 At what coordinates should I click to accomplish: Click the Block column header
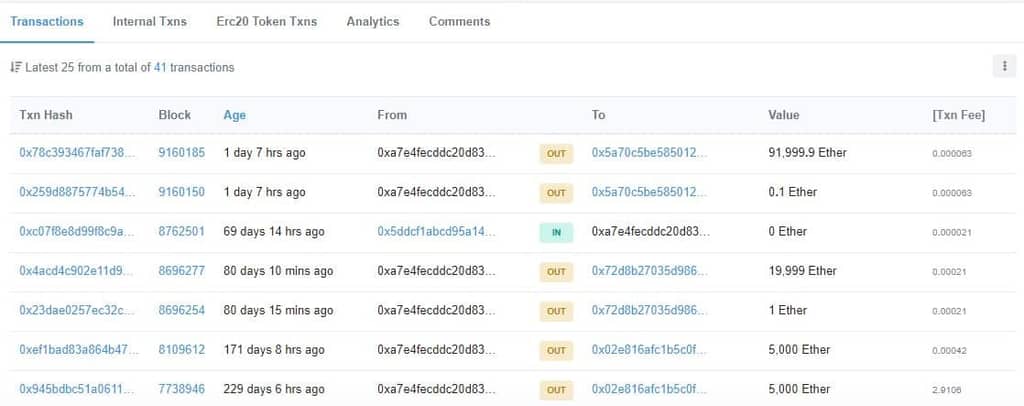(174, 115)
